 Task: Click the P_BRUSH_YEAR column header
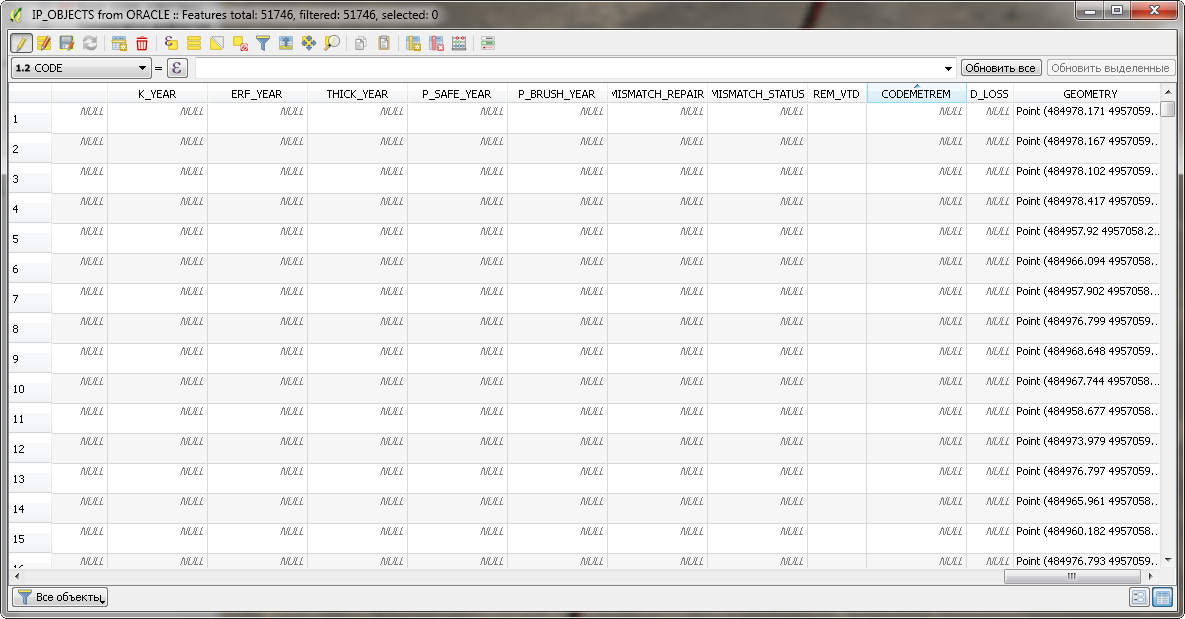tap(557, 94)
